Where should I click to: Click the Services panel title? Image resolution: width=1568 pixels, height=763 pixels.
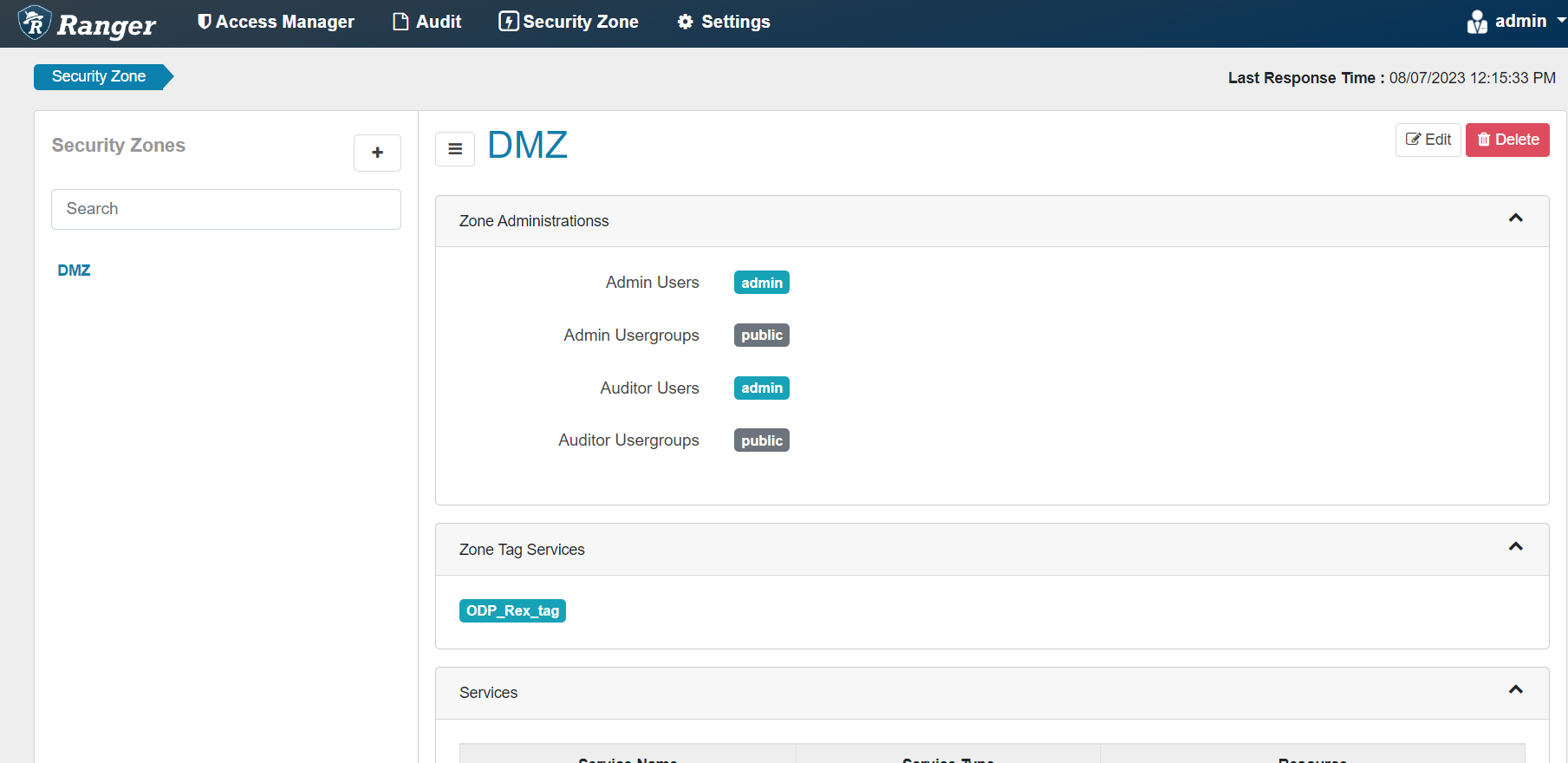[x=488, y=693]
